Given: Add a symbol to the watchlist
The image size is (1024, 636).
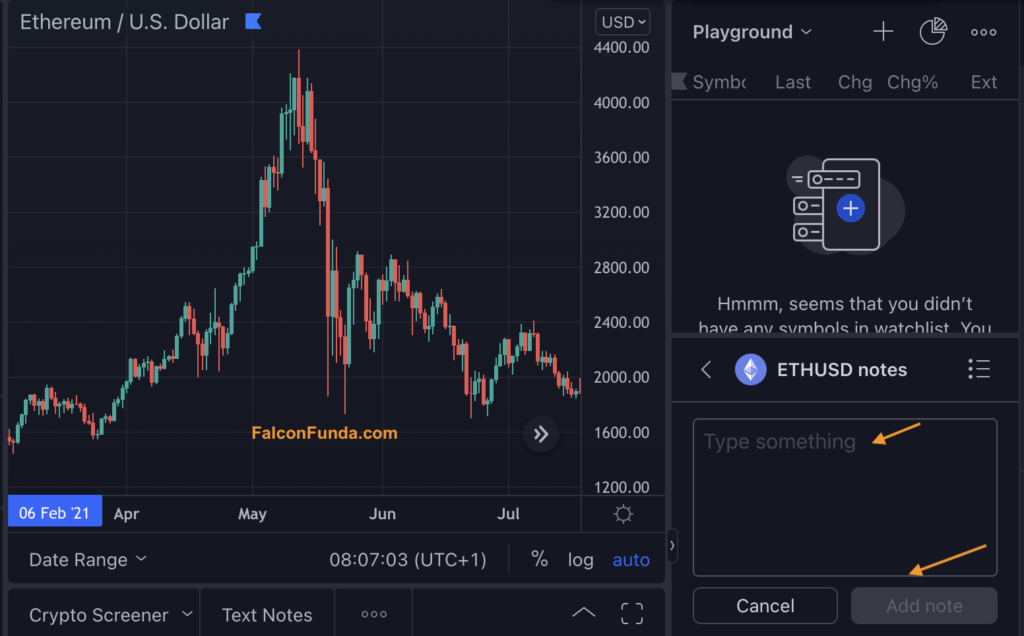Looking at the screenshot, I should (x=883, y=31).
